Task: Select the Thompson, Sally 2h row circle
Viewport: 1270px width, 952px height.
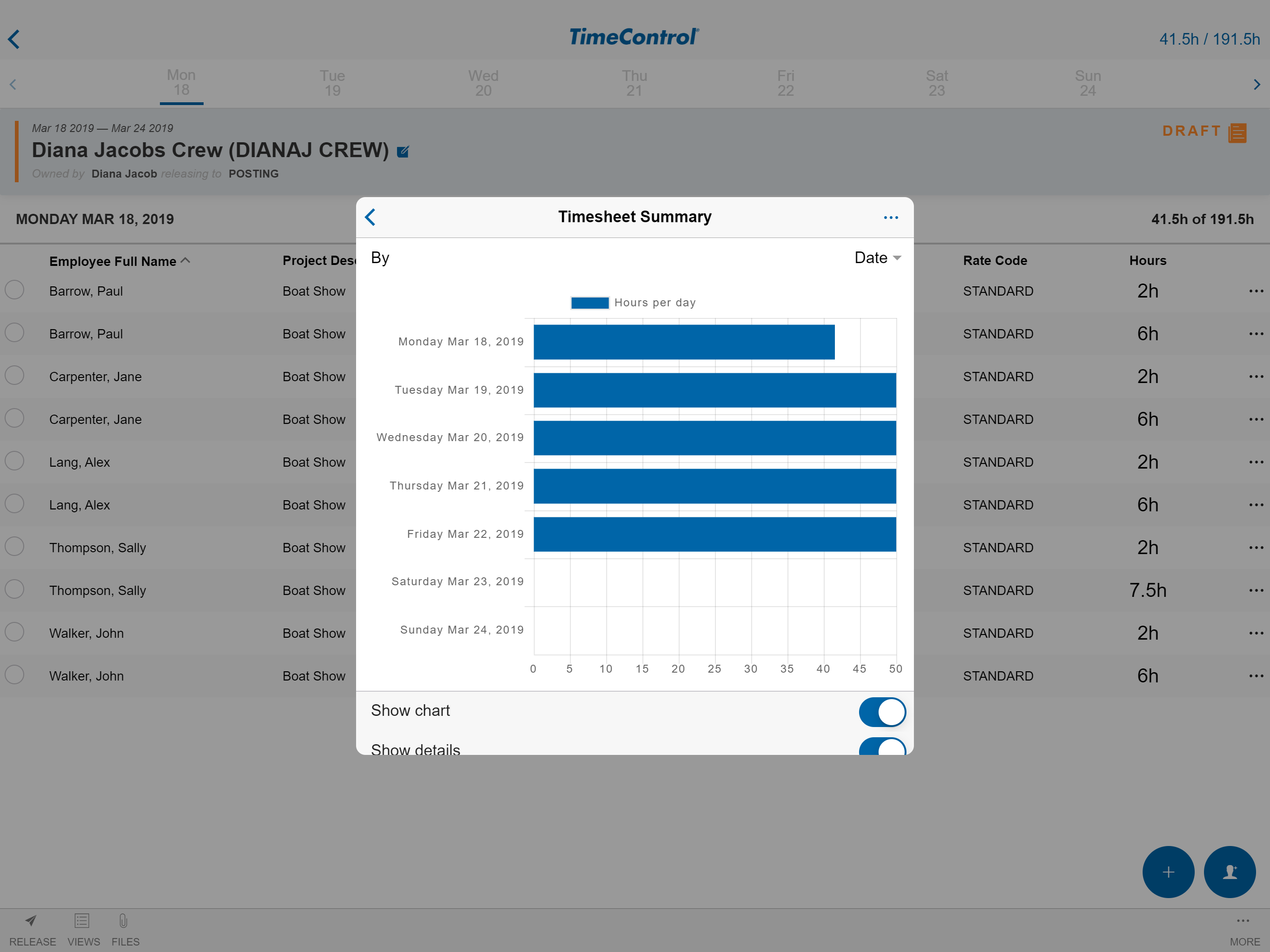Action: click(14, 547)
